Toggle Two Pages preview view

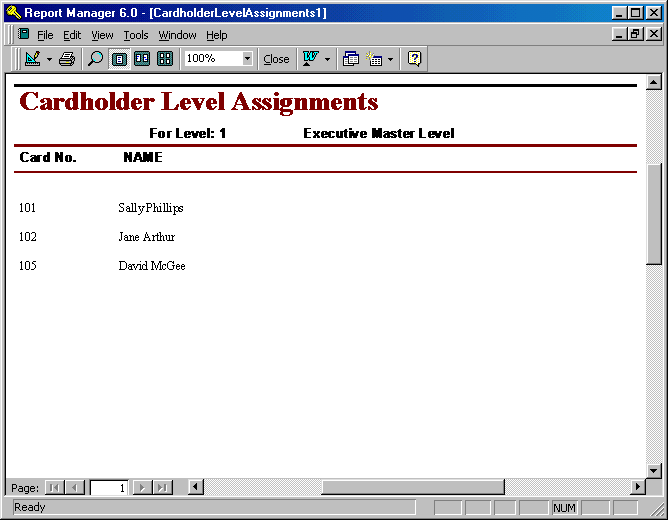[x=142, y=59]
